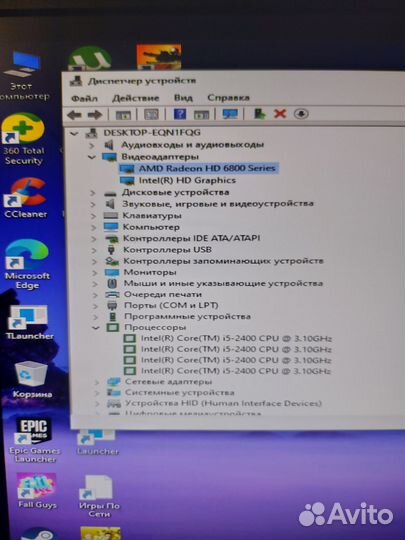Click the 360 Total Security desktop icon

point(23,139)
